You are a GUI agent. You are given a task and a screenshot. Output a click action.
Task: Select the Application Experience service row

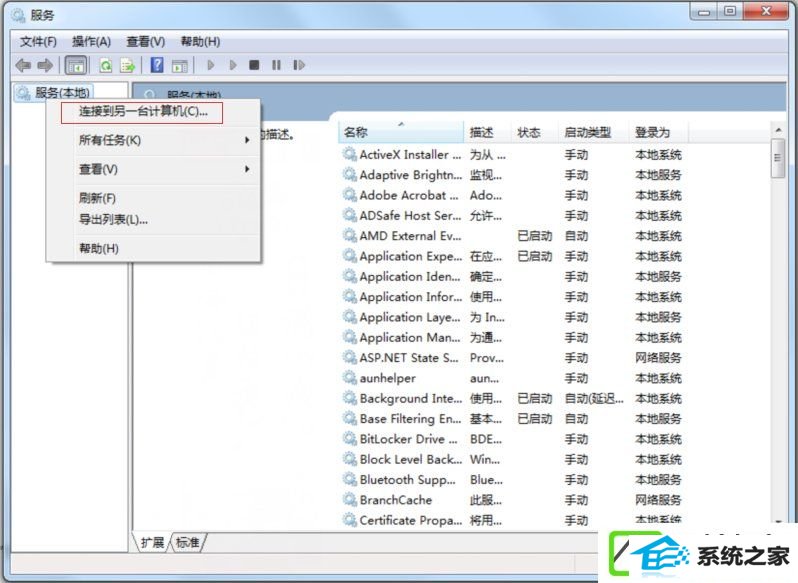tap(513, 256)
